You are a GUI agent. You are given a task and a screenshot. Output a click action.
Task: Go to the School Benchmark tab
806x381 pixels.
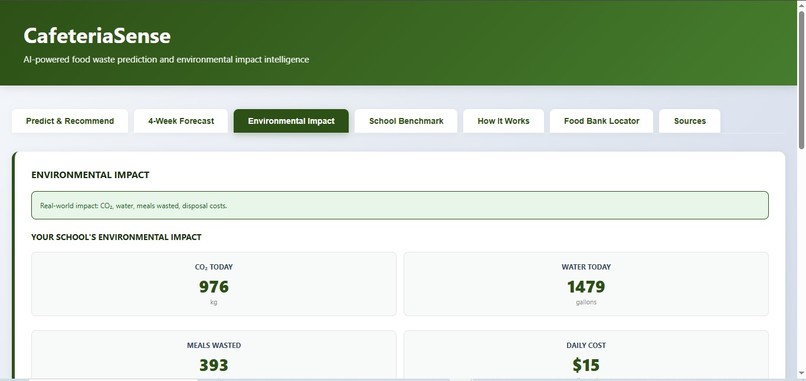406,121
